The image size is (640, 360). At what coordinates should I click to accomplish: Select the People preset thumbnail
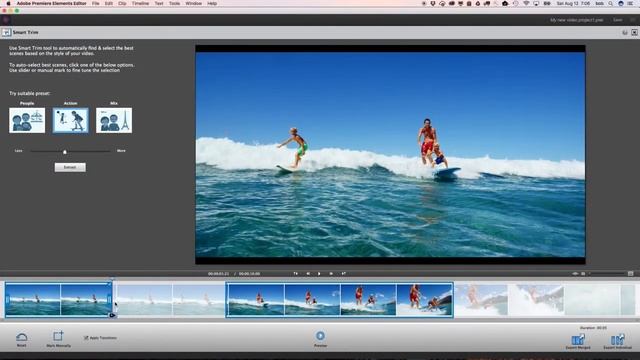27,120
